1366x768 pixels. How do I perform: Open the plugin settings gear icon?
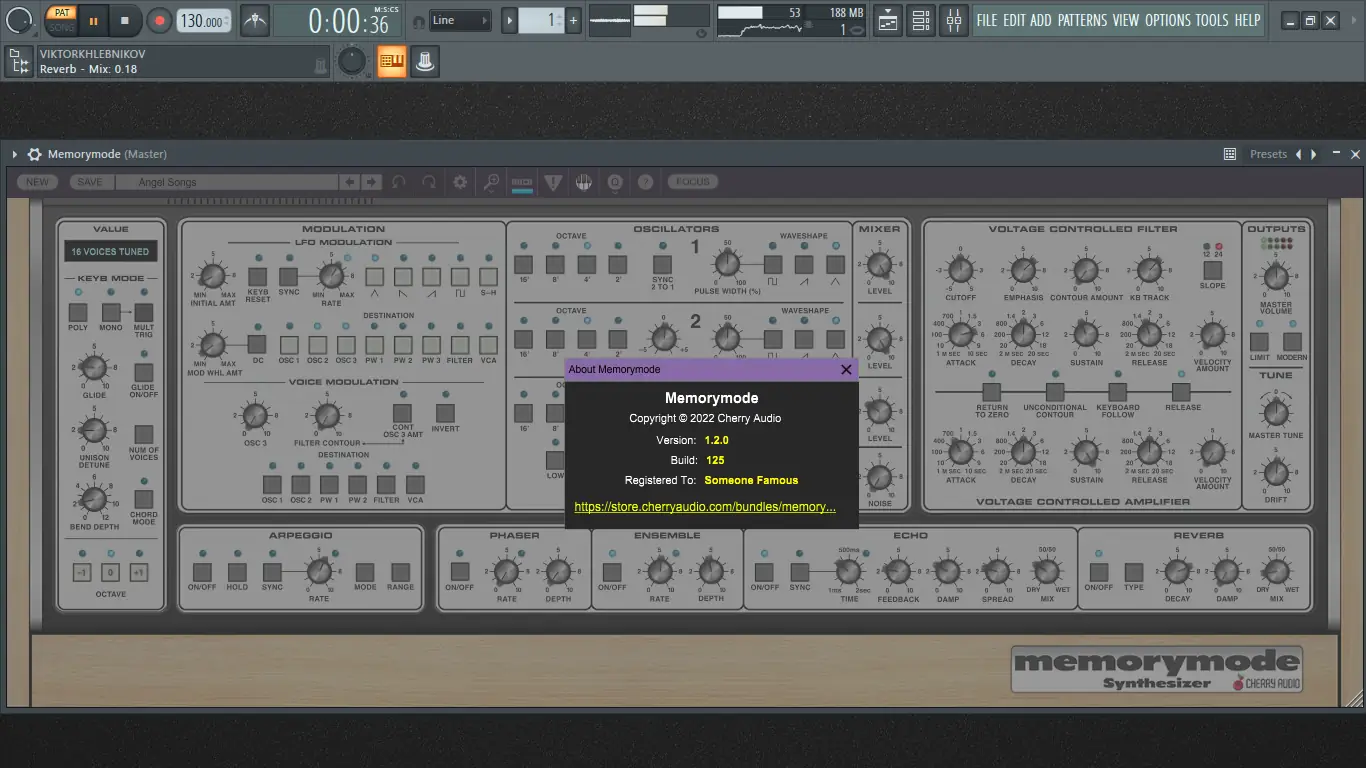click(x=459, y=182)
